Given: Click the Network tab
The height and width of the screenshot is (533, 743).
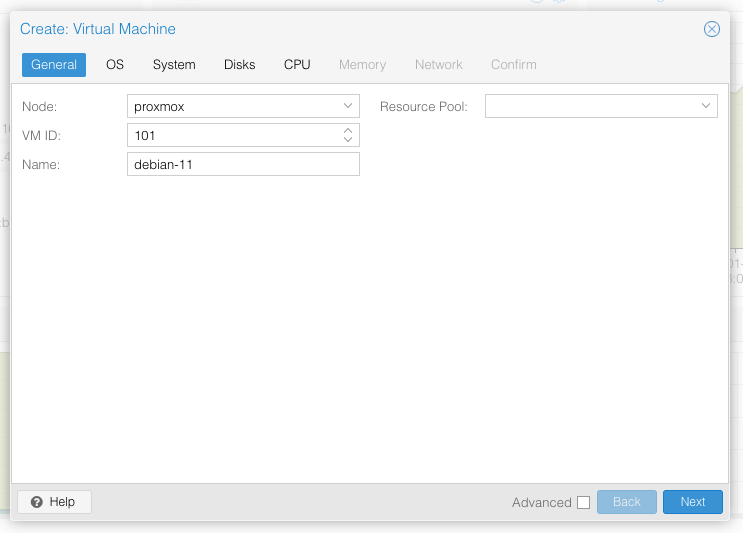Looking at the screenshot, I should pos(439,65).
